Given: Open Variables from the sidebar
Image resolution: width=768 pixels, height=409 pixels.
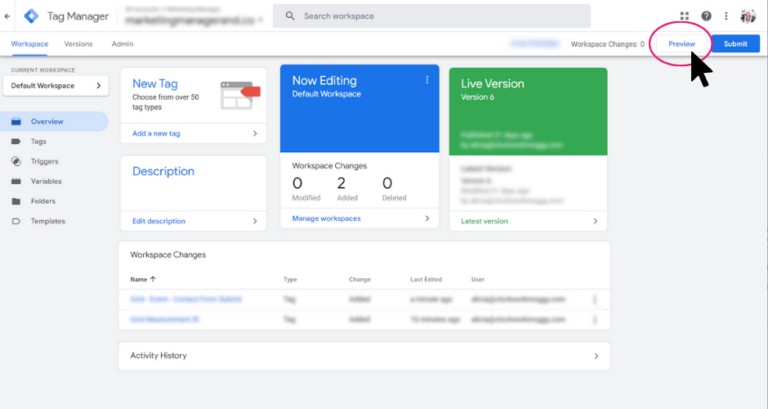Looking at the screenshot, I should (x=46, y=181).
